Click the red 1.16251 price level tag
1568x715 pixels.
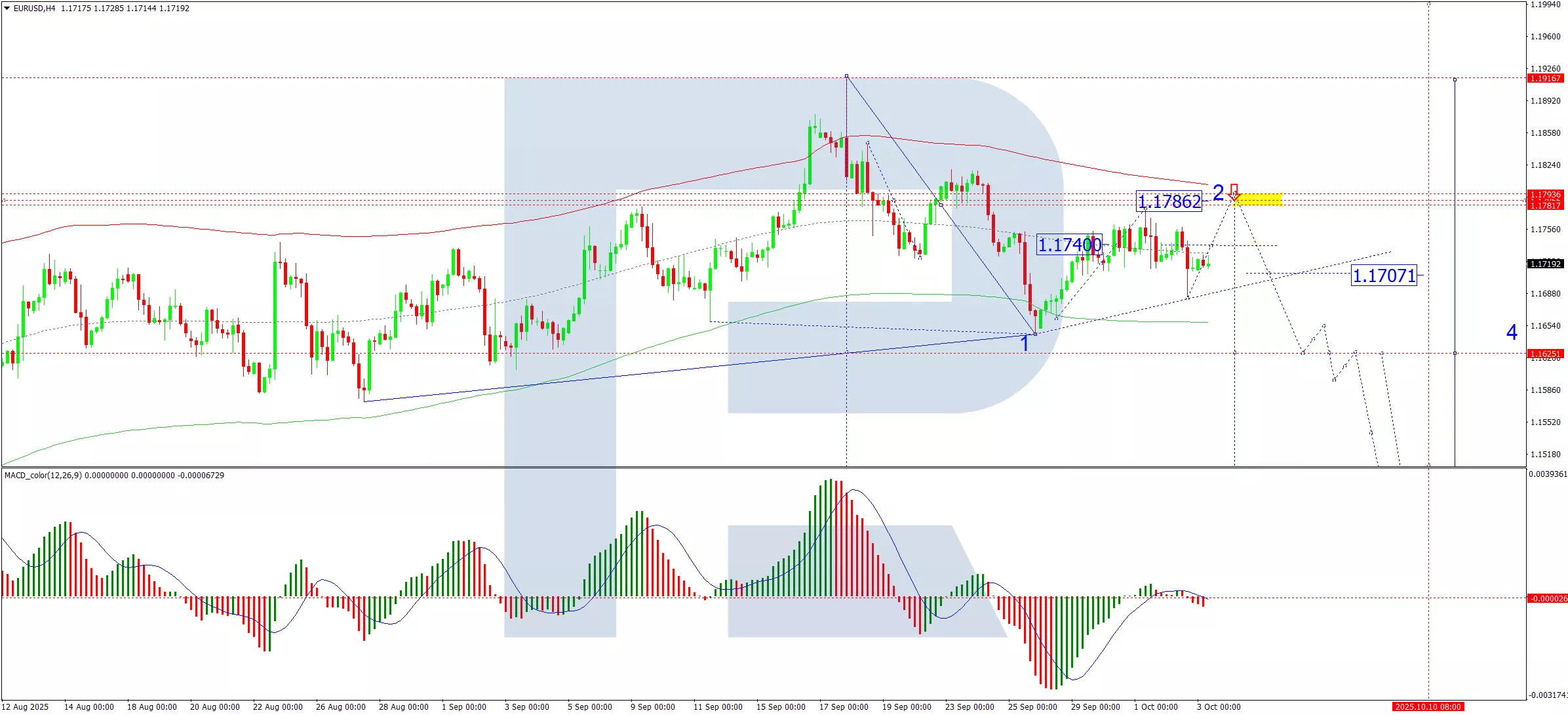pos(1545,354)
